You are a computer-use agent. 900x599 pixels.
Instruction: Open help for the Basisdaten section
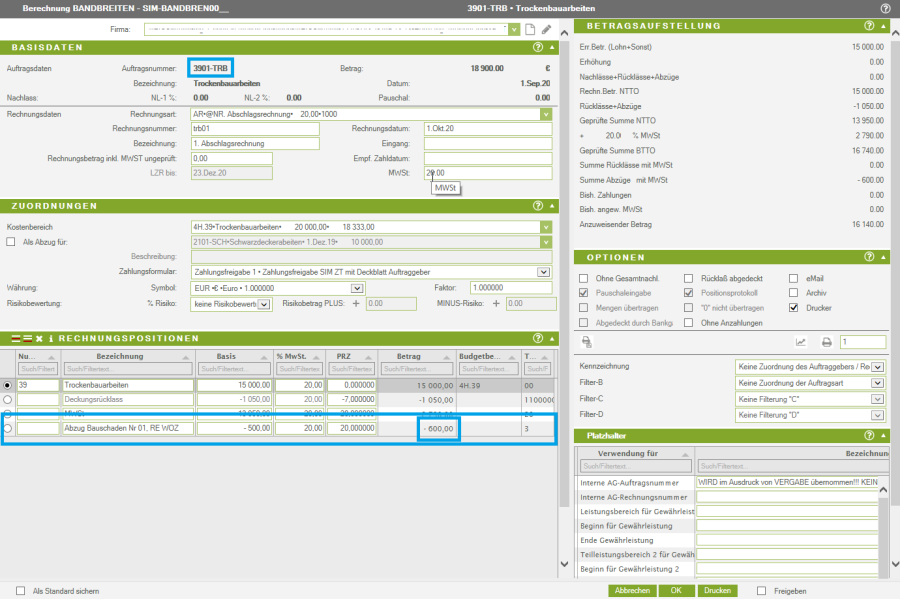click(538, 47)
